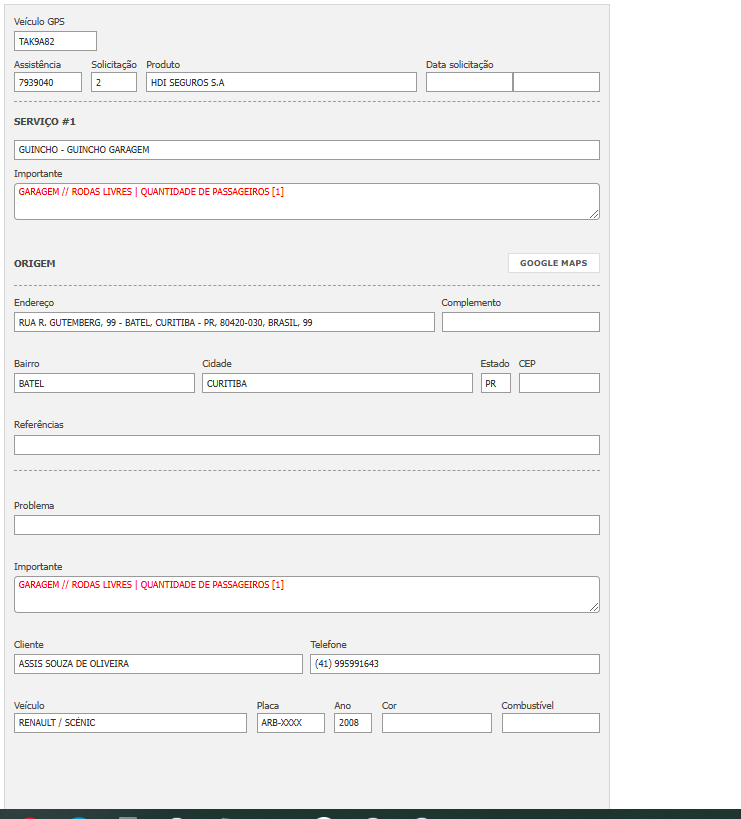
Task: Select the Telefone number field
Action: pyautogui.click(x=454, y=664)
